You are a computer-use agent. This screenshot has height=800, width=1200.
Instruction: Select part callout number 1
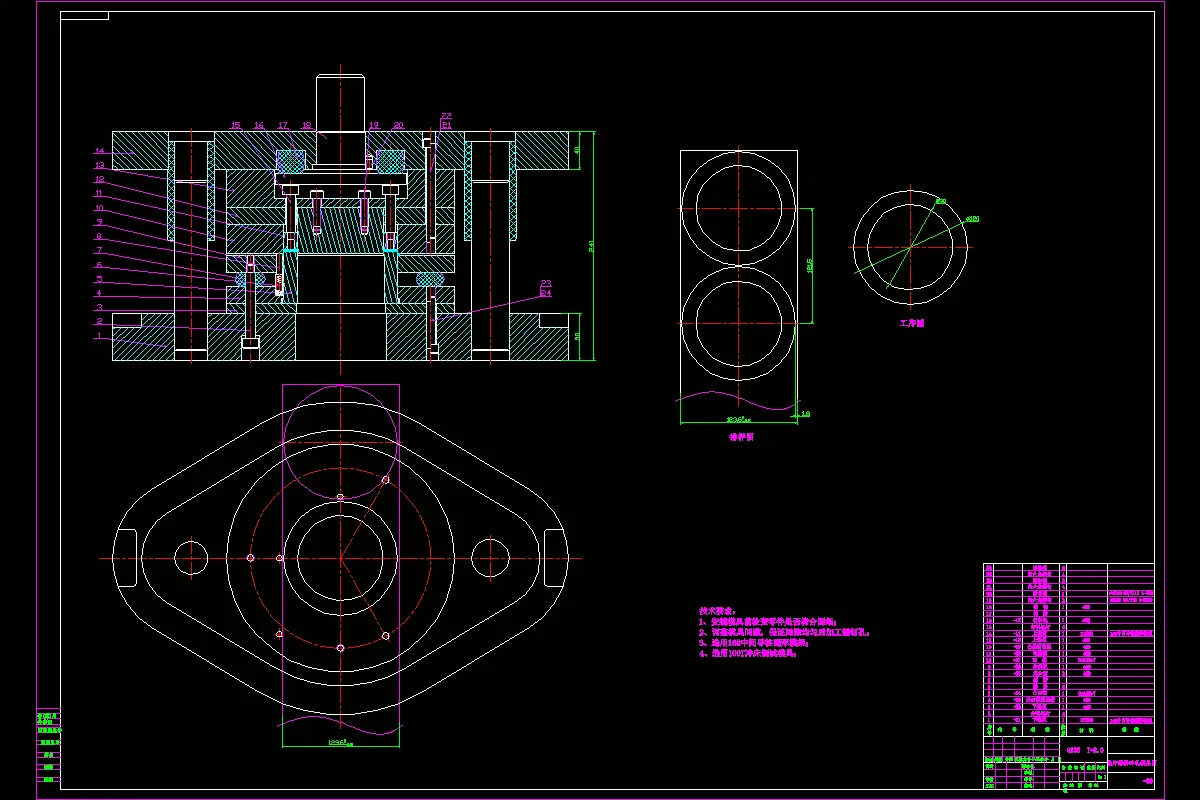click(x=100, y=337)
